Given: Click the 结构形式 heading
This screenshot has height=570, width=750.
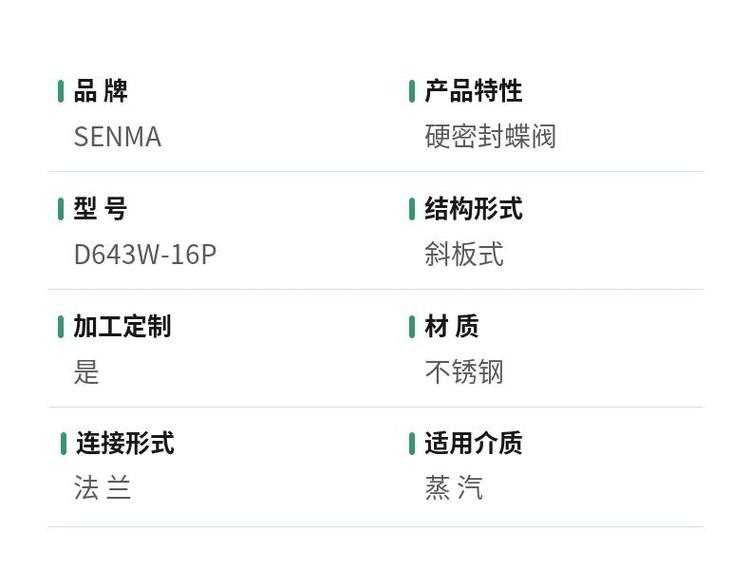Looking at the screenshot, I should [473, 210].
